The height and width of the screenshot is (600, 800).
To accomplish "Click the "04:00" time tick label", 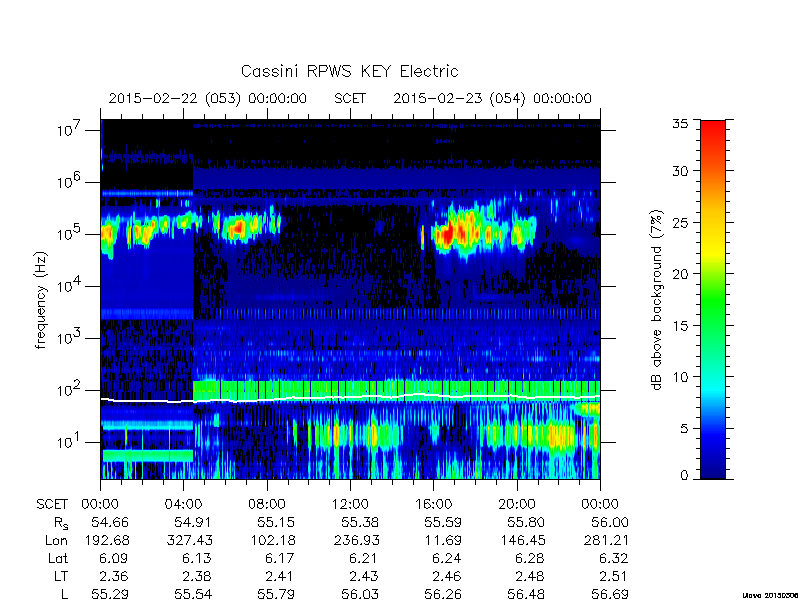I will 183,505.
